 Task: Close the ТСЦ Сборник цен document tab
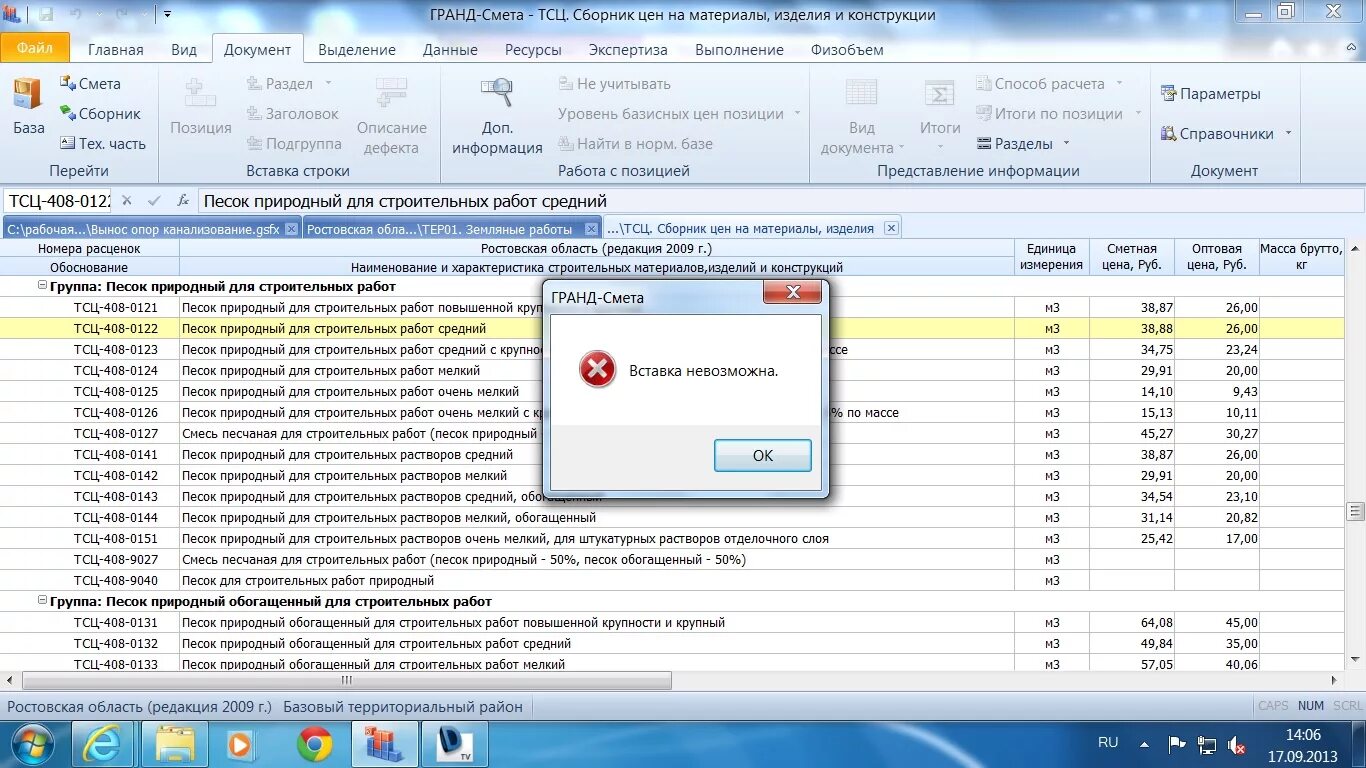(x=891, y=228)
